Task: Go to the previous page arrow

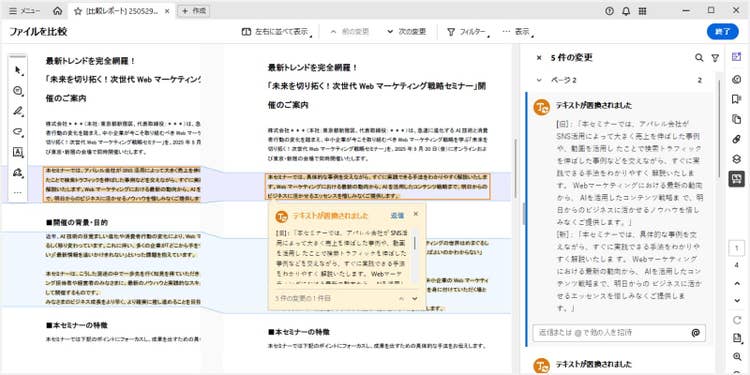Action: [x=737, y=284]
